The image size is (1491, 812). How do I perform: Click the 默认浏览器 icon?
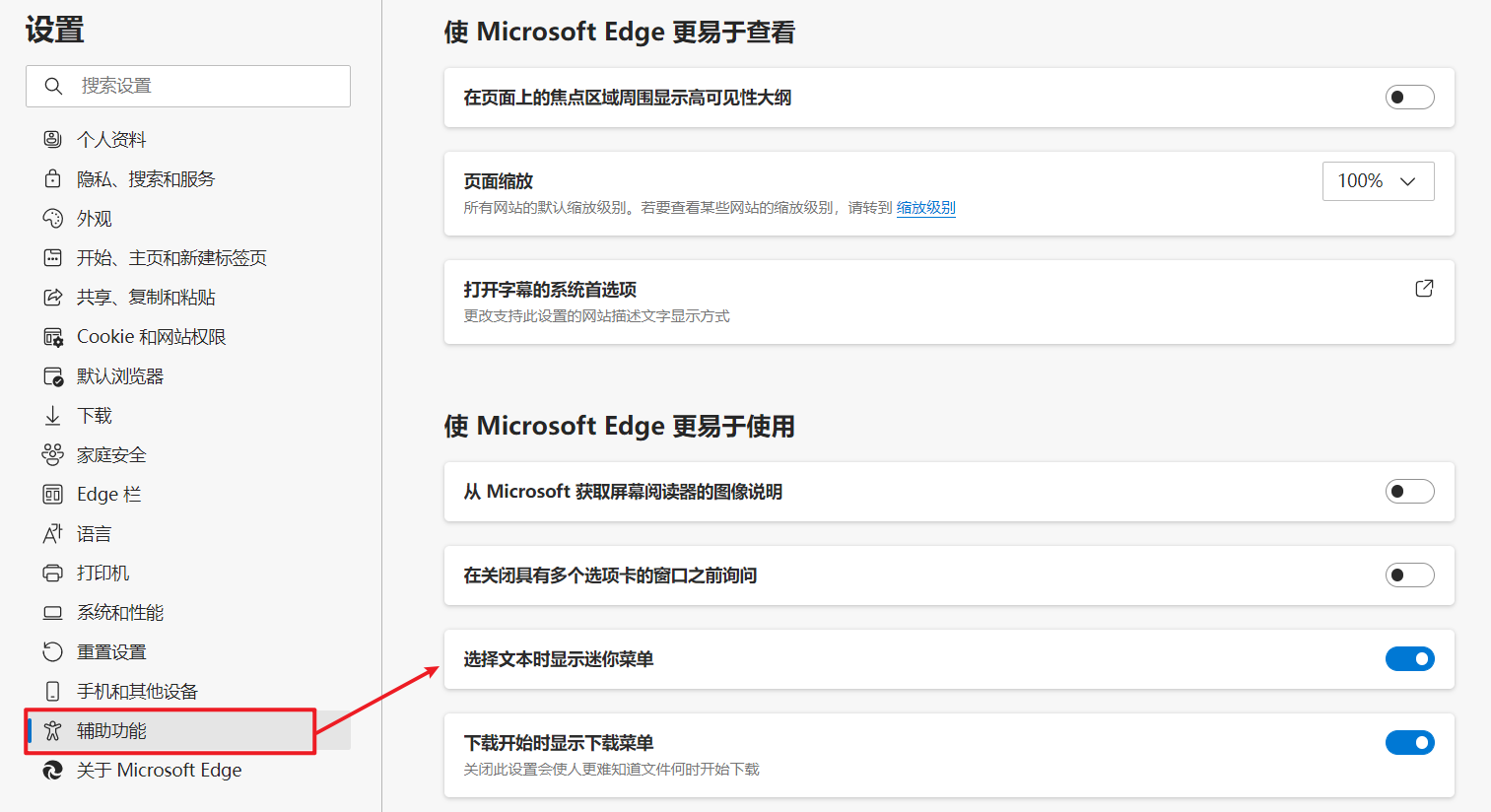(53, 375)
